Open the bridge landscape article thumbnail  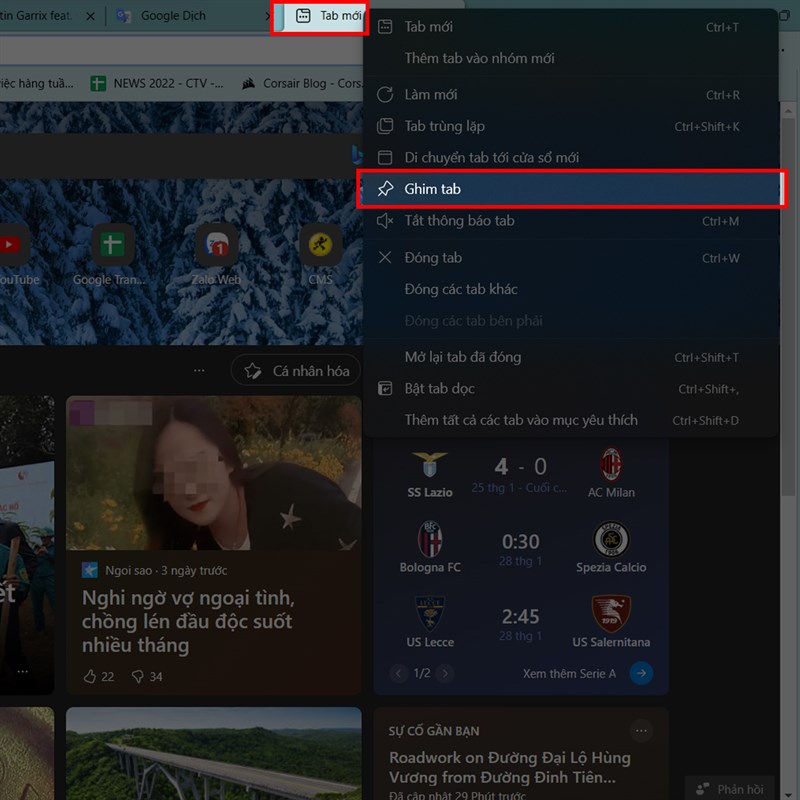tap(214, 754)
